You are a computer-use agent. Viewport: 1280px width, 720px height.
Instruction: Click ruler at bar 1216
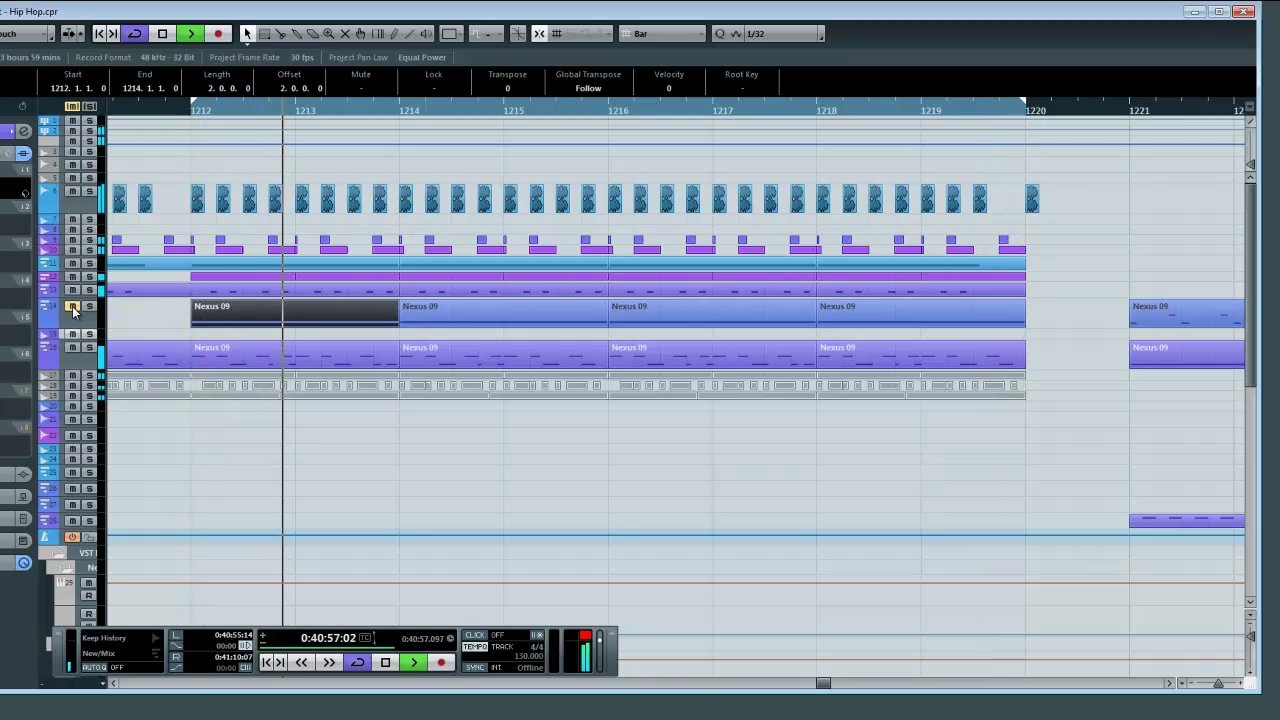[618, 110]
